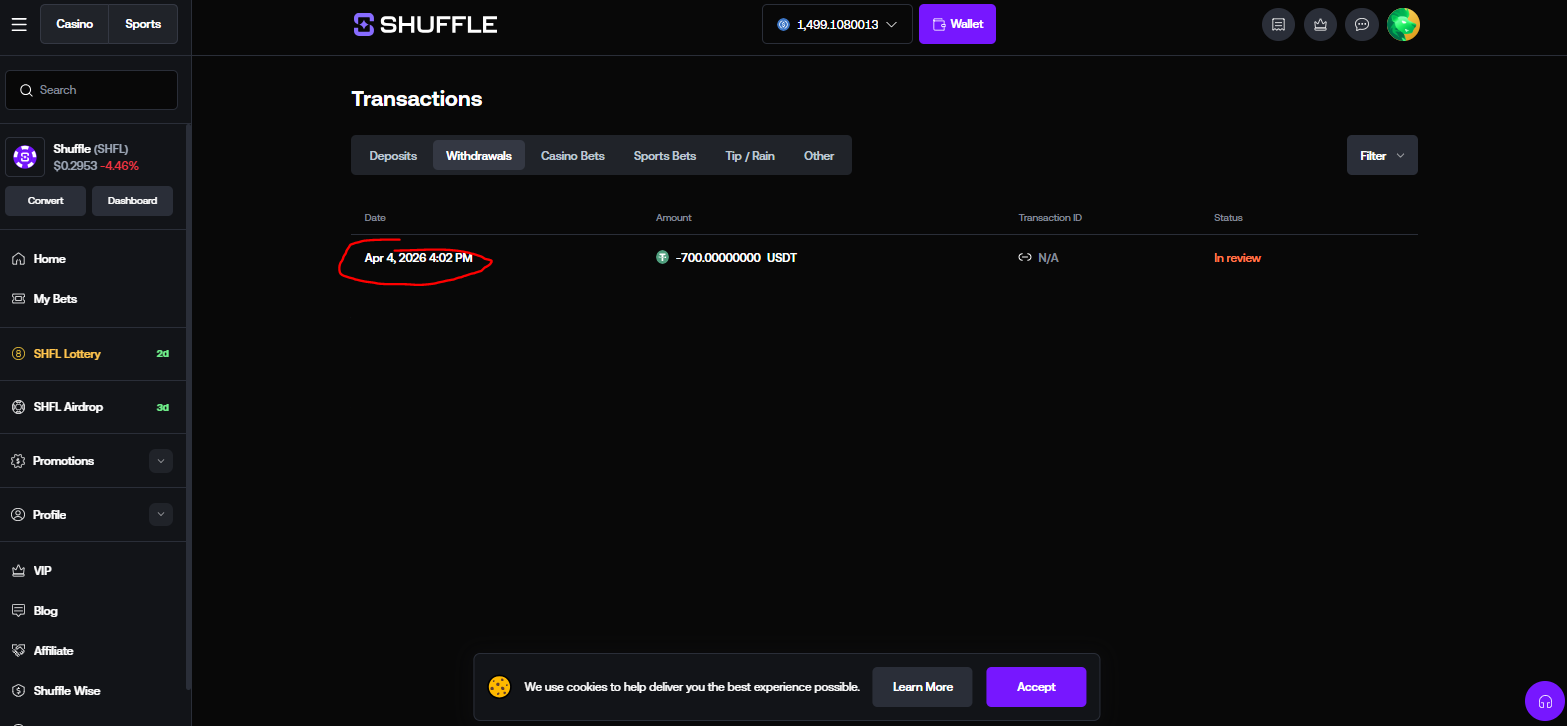Screen dimensions: 1567x726
Task: Open live support headset button
Action: (x=1545, y=701)
